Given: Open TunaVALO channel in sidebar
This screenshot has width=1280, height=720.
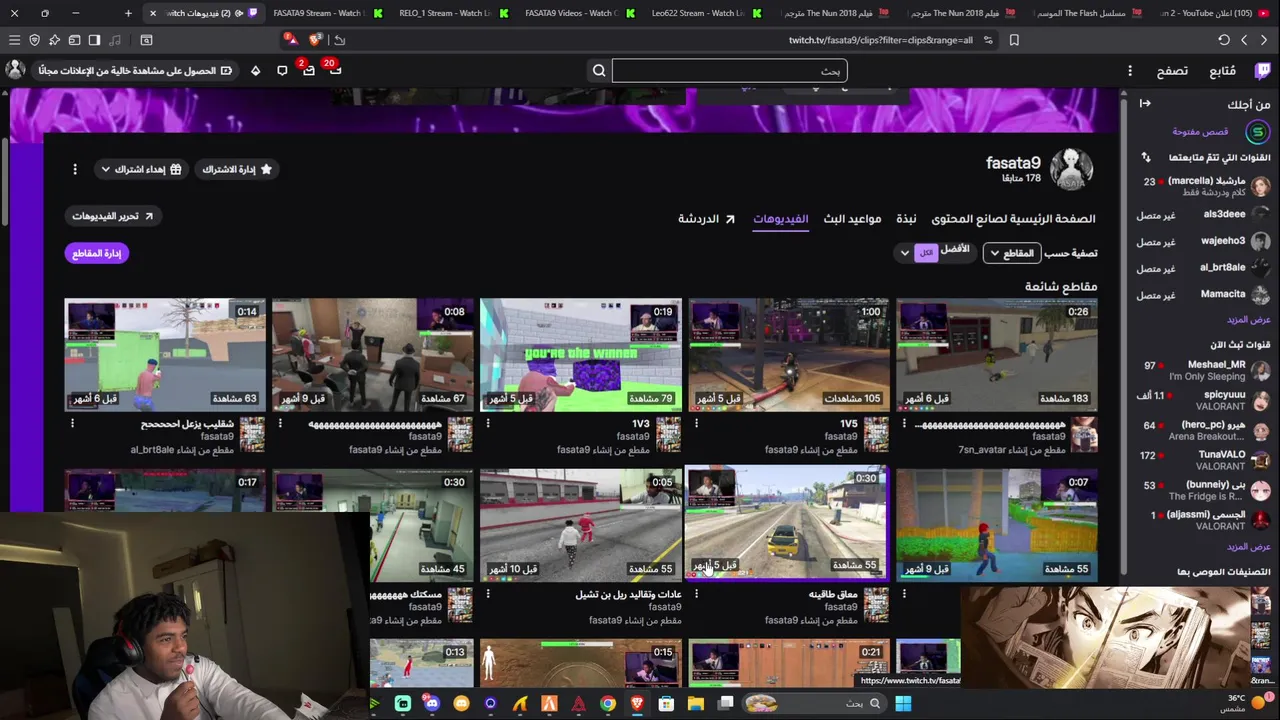Looking at the screenshot, I should [1204, 460].
